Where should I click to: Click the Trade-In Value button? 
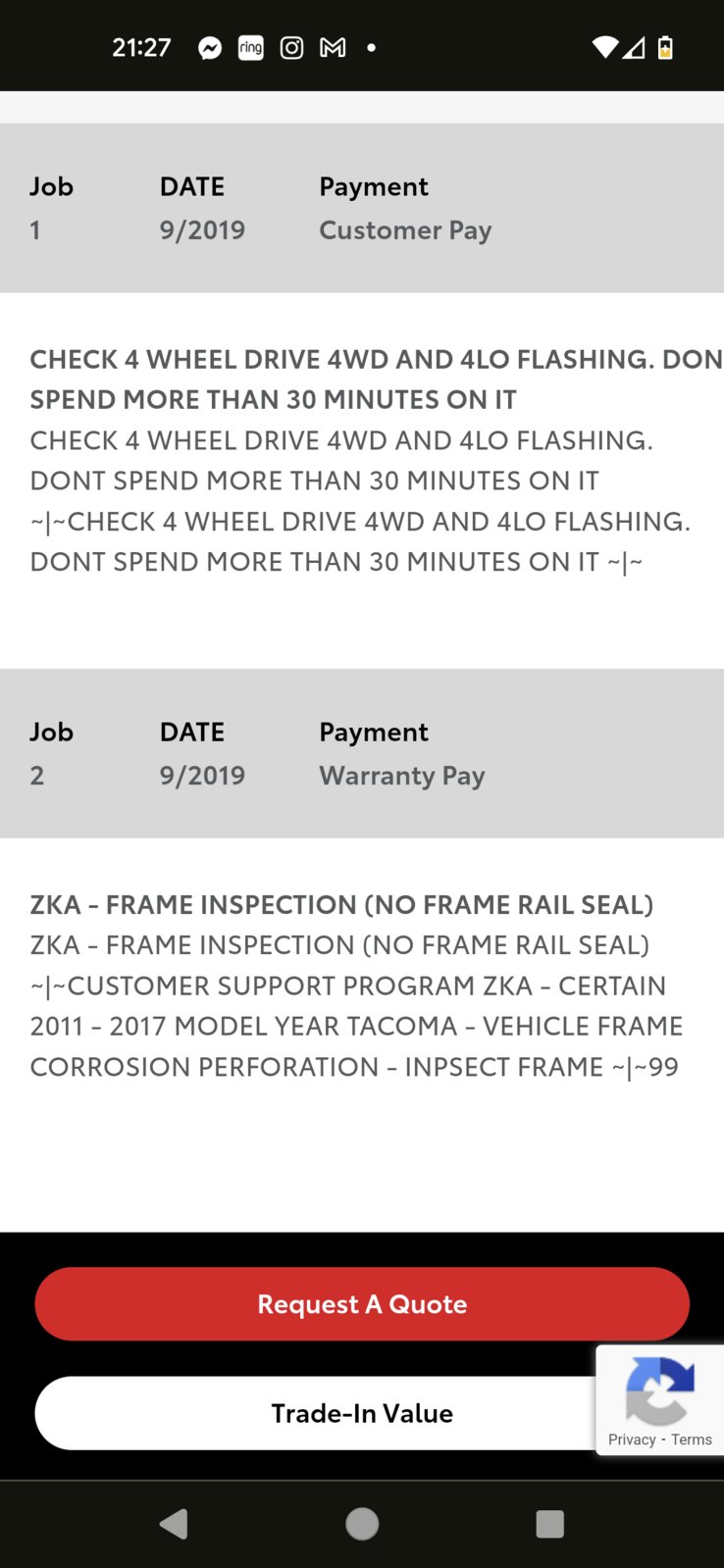point(362,1413)
